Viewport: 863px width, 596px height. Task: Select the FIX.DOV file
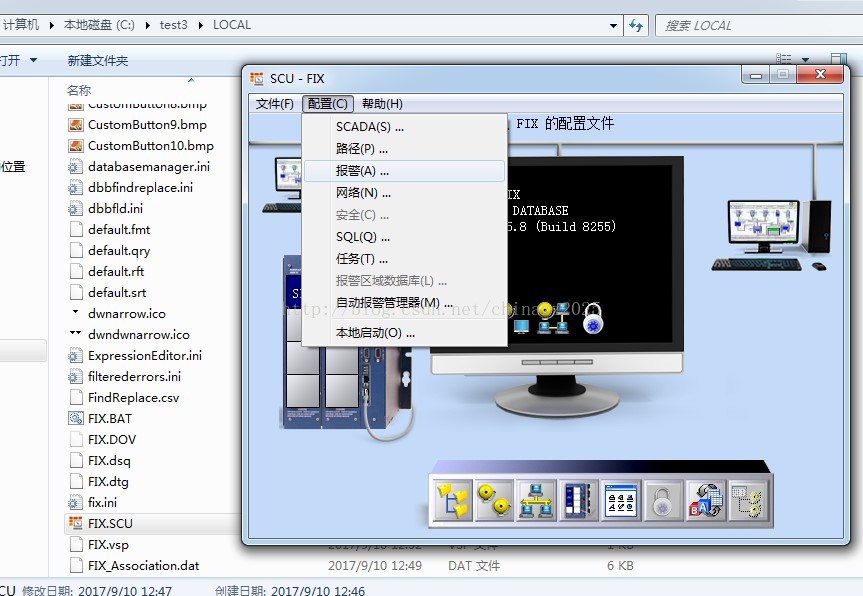pyautogui.click(x=112, y=439)
